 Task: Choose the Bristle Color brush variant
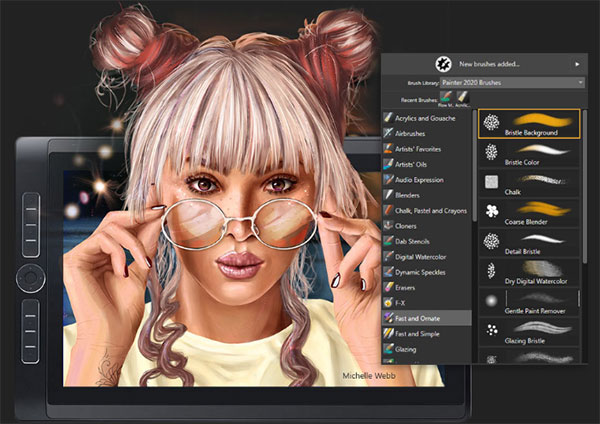click(x=529, y=153)
